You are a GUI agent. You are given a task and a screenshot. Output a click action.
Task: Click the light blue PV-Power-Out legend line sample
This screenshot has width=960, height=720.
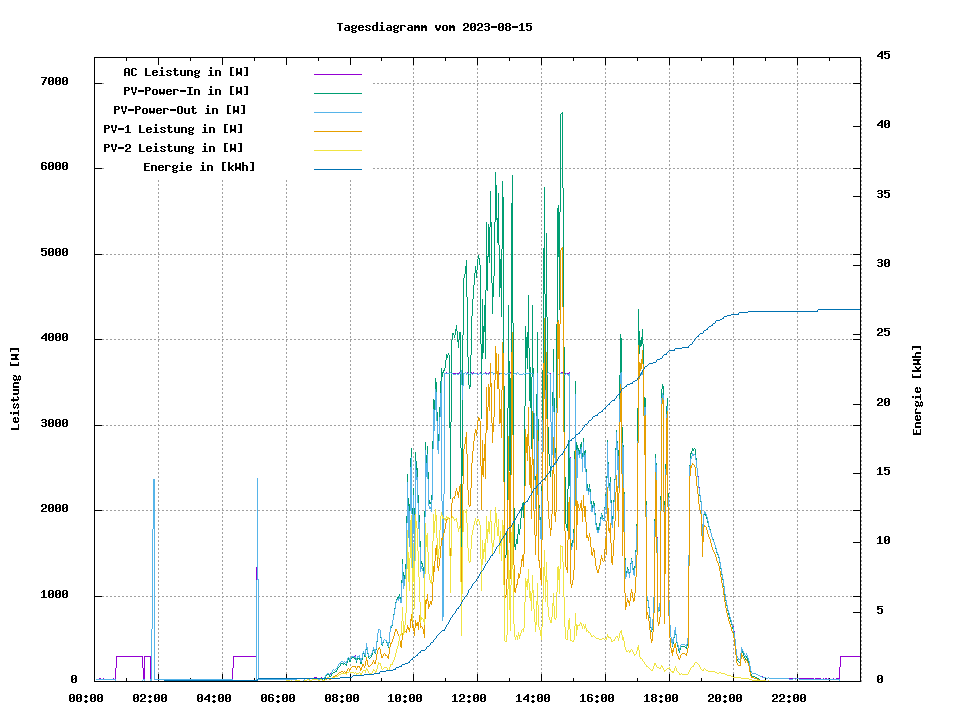point(337,112)
